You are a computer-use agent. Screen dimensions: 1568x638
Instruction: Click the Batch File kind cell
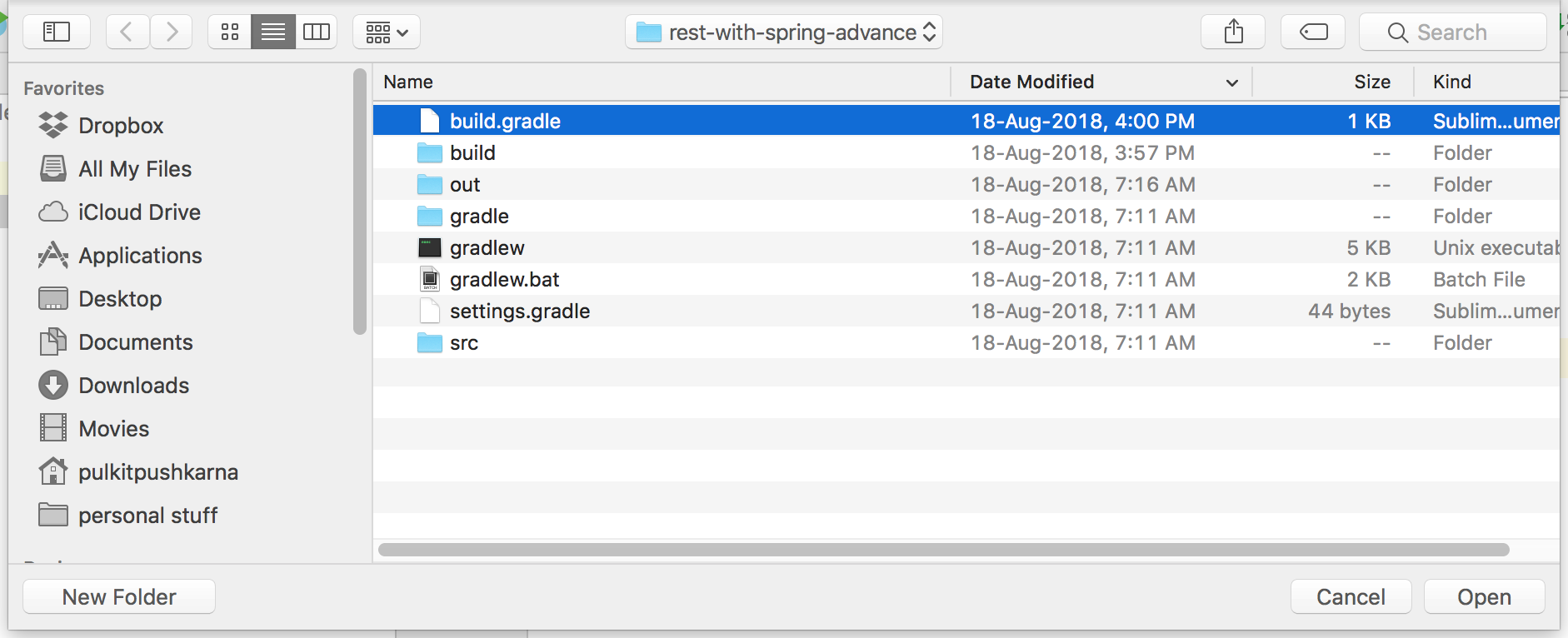1479,279
